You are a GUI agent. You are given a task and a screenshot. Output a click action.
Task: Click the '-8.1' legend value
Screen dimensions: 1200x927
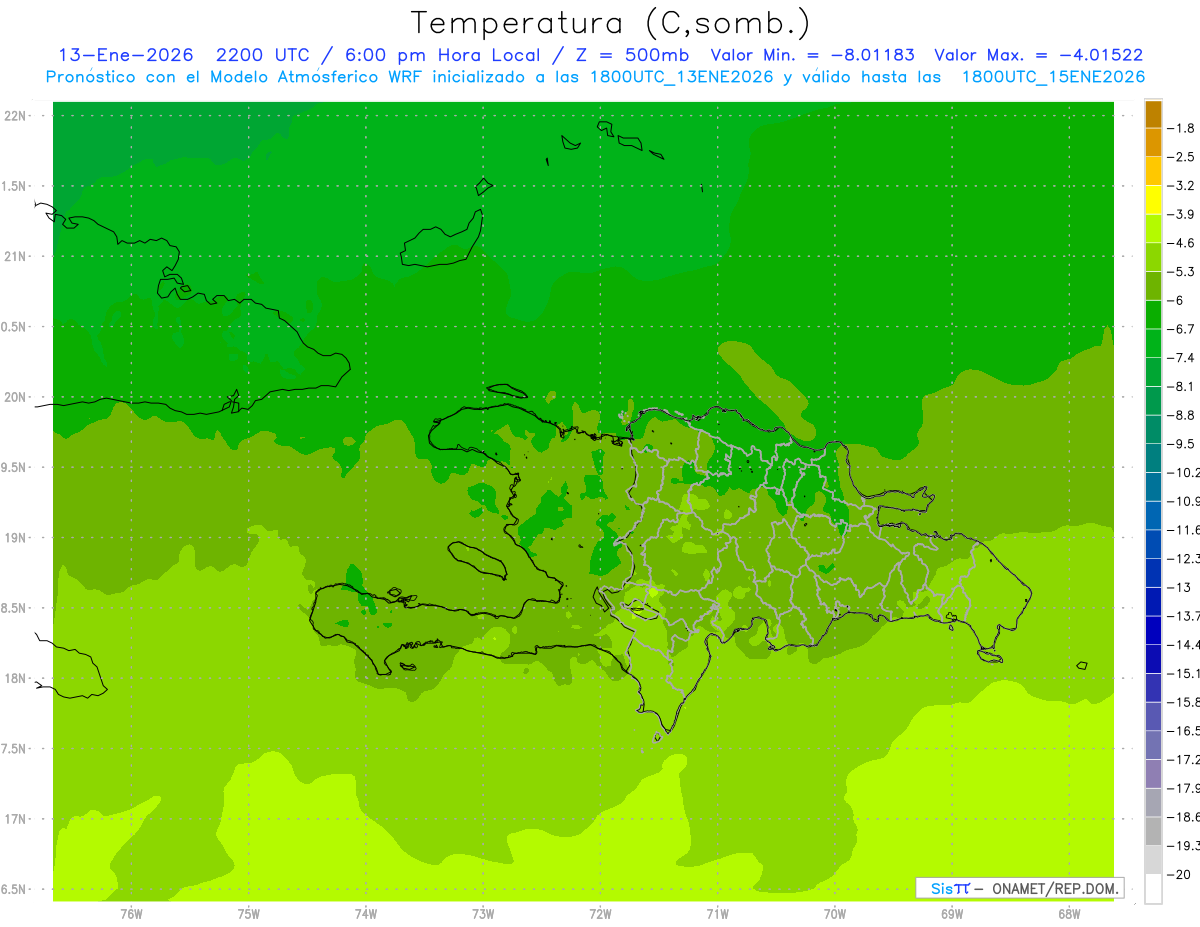point(1182,386)
